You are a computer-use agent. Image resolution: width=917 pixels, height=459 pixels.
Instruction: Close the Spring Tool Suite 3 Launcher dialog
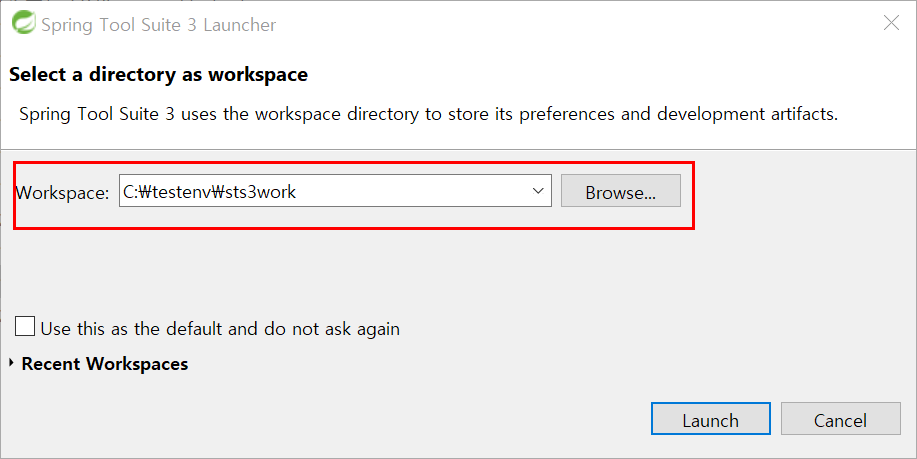coord(891,23)
